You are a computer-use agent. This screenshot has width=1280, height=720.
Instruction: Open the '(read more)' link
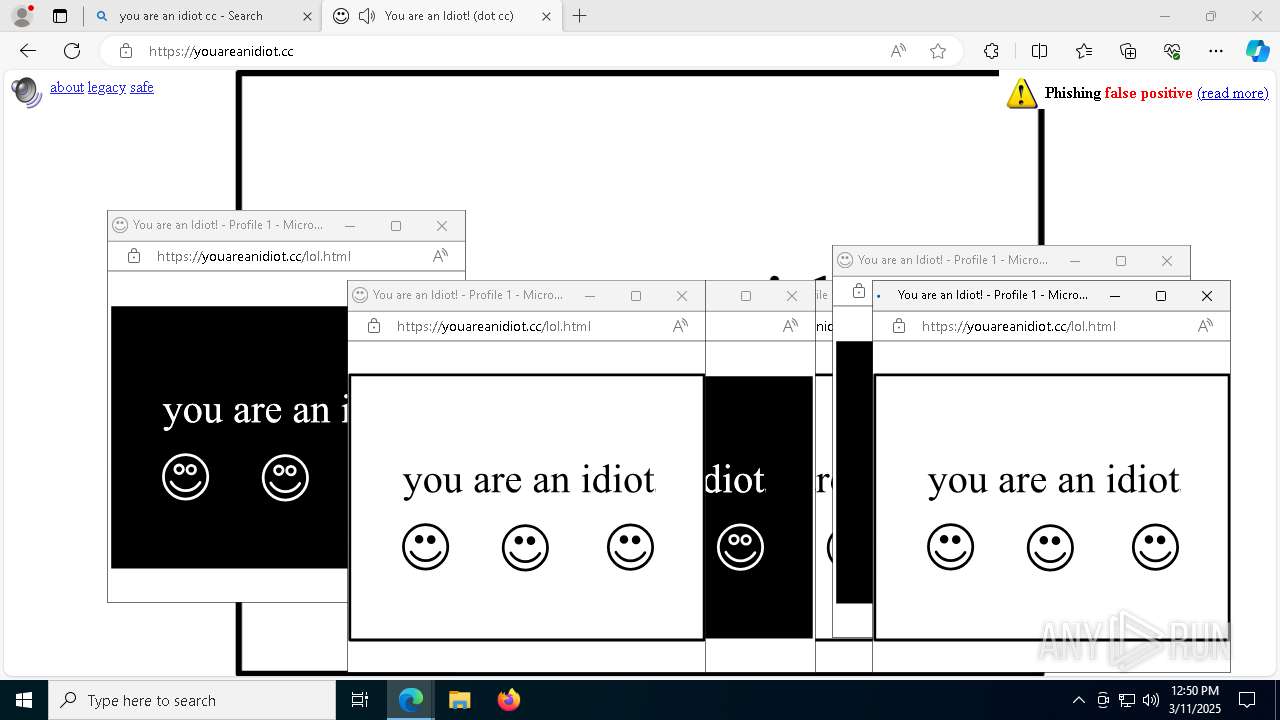tap(1232, 93)
